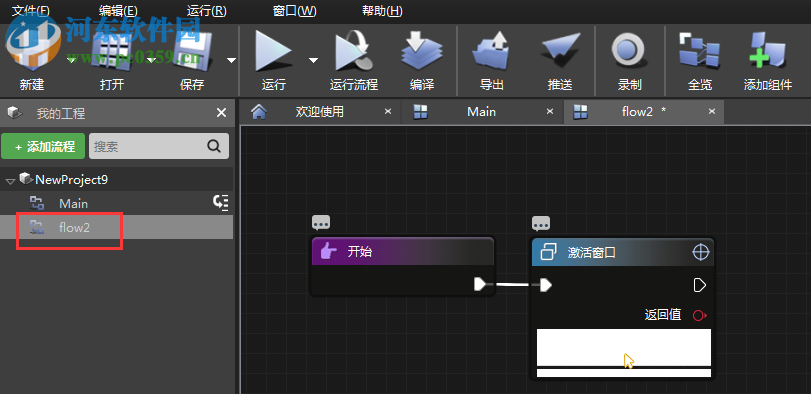The height and width of the screenshot is (394, 811).
Task: Click the 返回值 label on the node
Action: pos(663,314)
